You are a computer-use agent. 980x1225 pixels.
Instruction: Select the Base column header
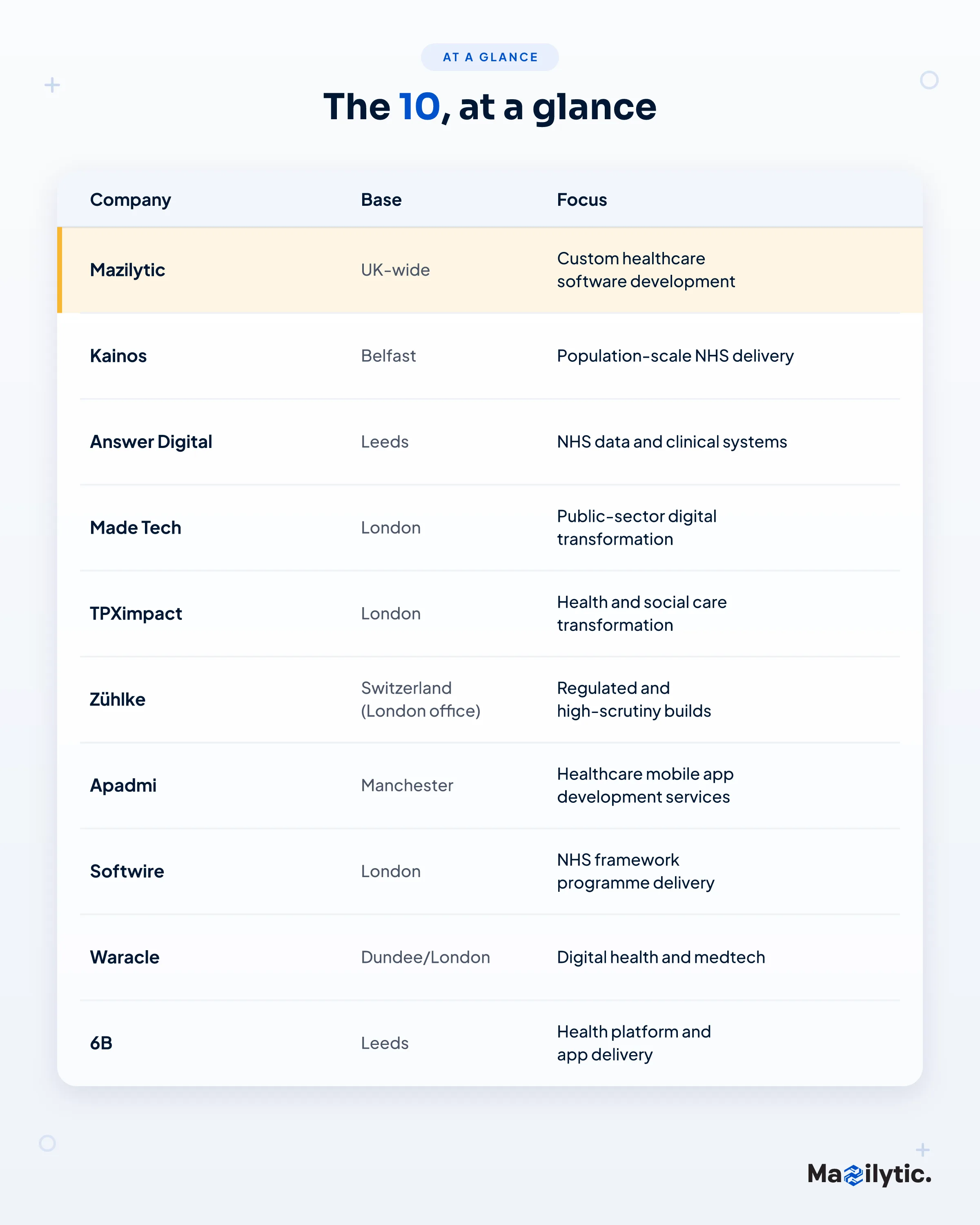381,200
